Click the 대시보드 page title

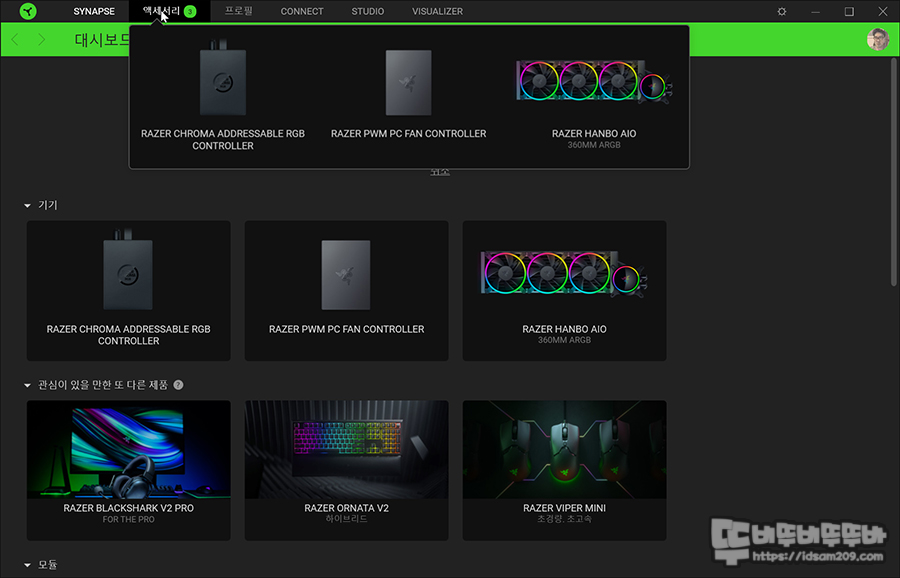click(x=103, y=40)
